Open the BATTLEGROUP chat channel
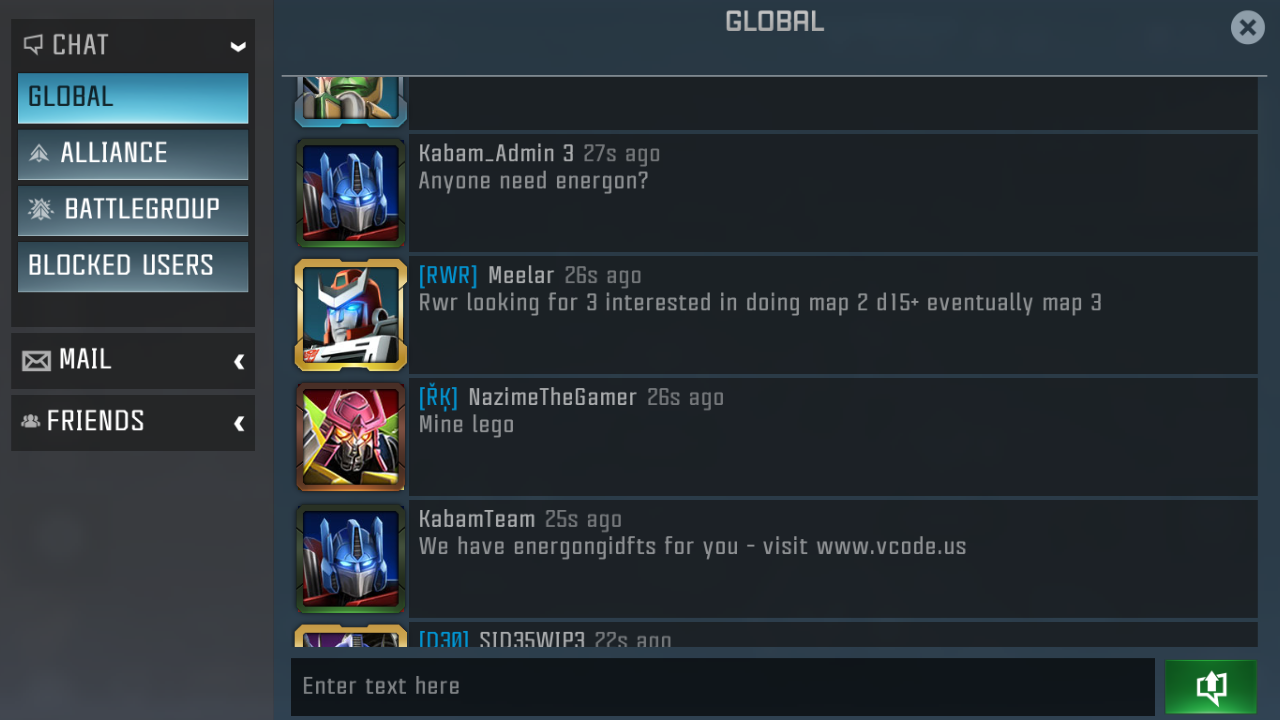The height and width of the screenshot is (720, 1280). pos(133,210)
